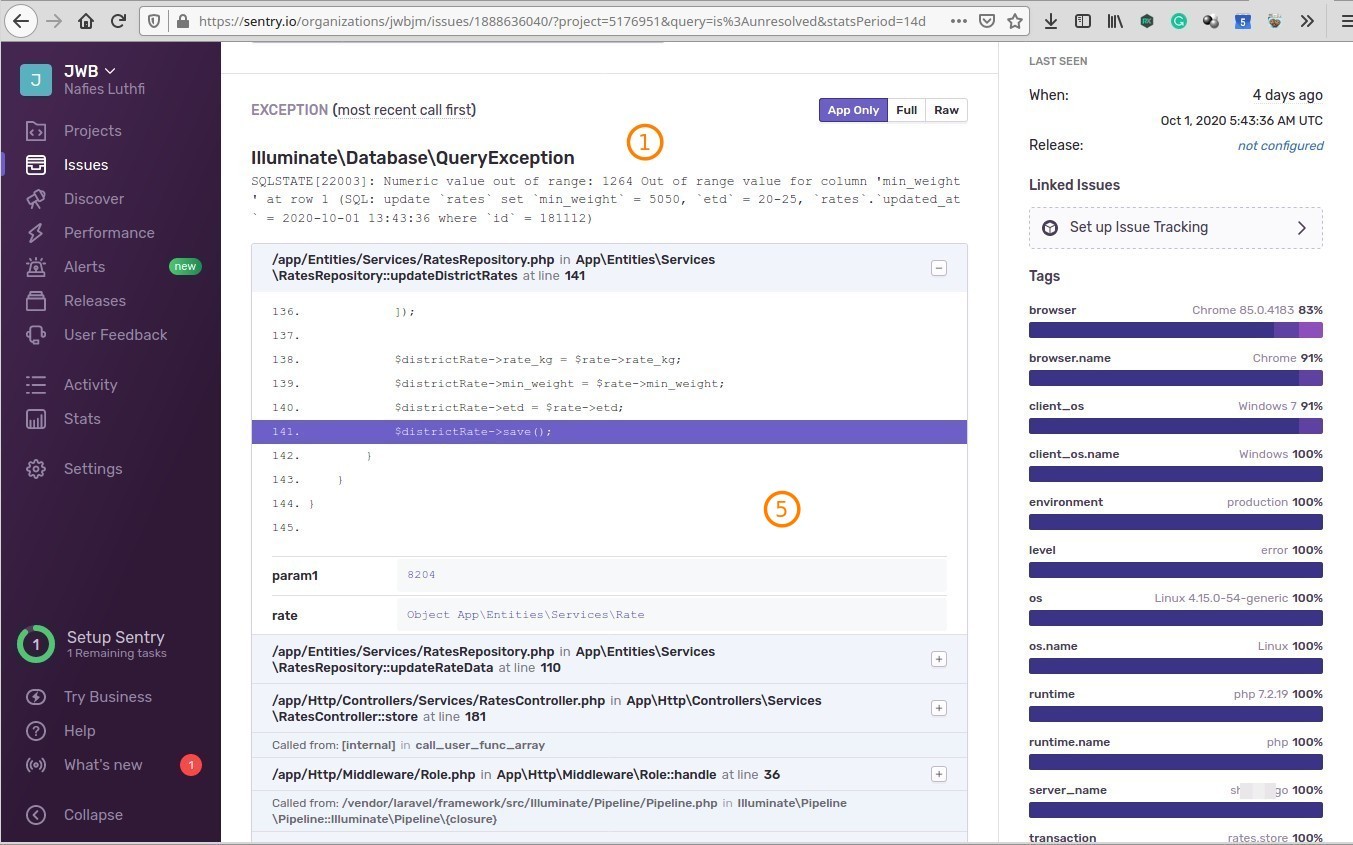Click rate value Object App\Entities\Services\Rate
This screenshot has height=845, width=1353.
pos(525,615)
